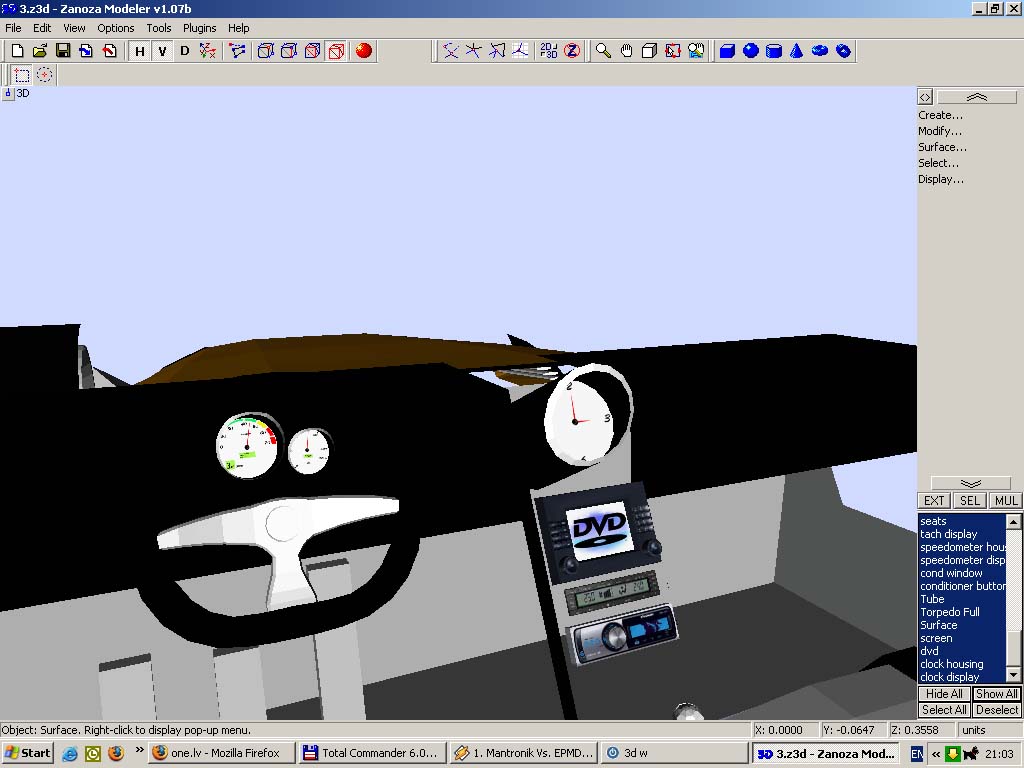Expand the Display... command group
Screen dimensions: 1024x768
tap(941, 179)
